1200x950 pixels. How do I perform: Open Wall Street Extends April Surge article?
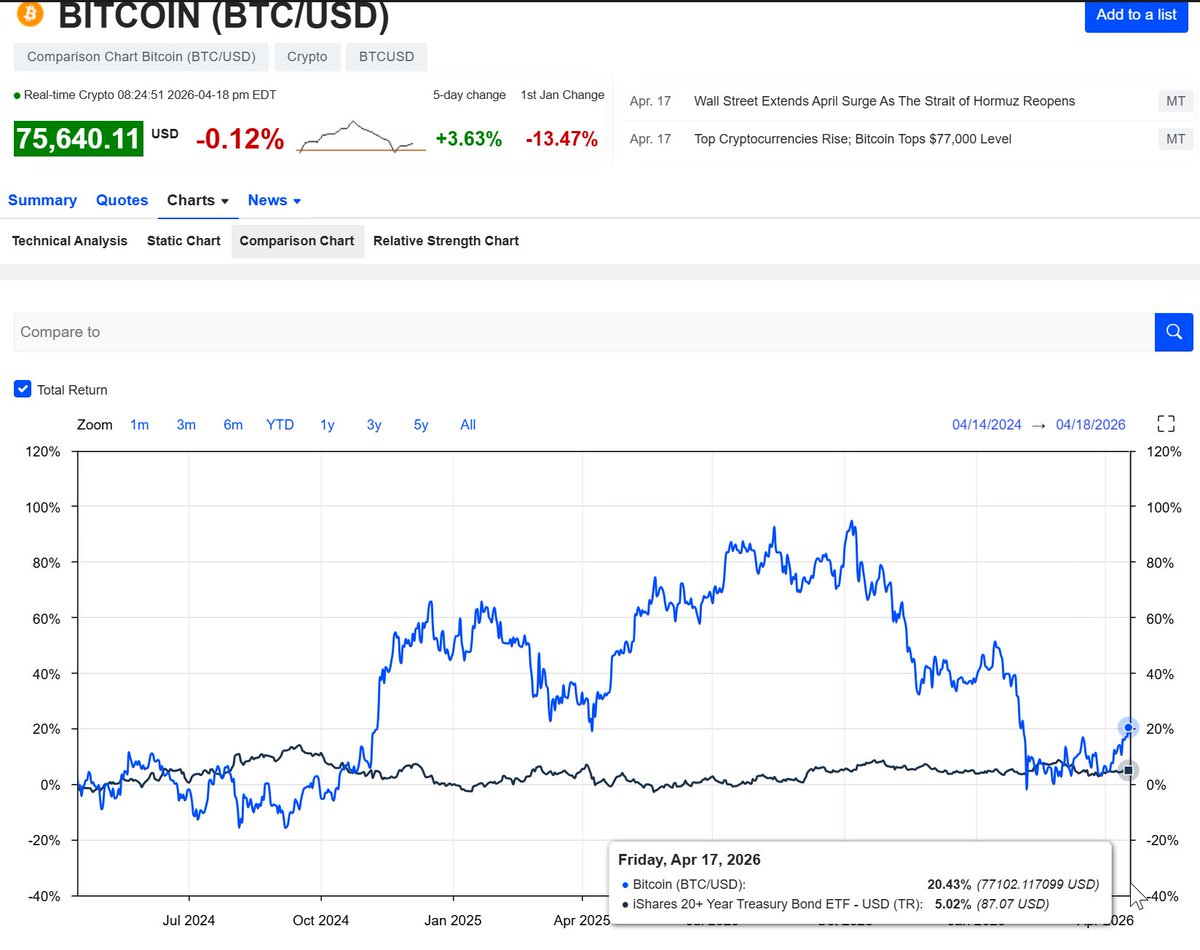tap(884, 101)
